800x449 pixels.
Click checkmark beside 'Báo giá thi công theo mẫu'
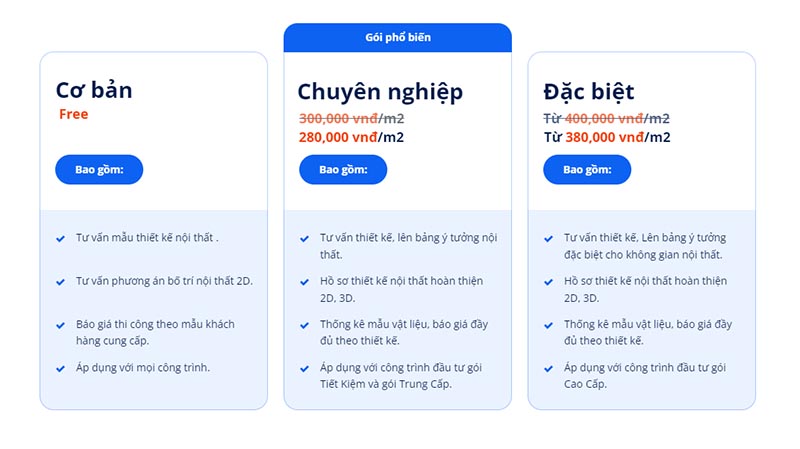pyautogui.click(x=62, y=325)
